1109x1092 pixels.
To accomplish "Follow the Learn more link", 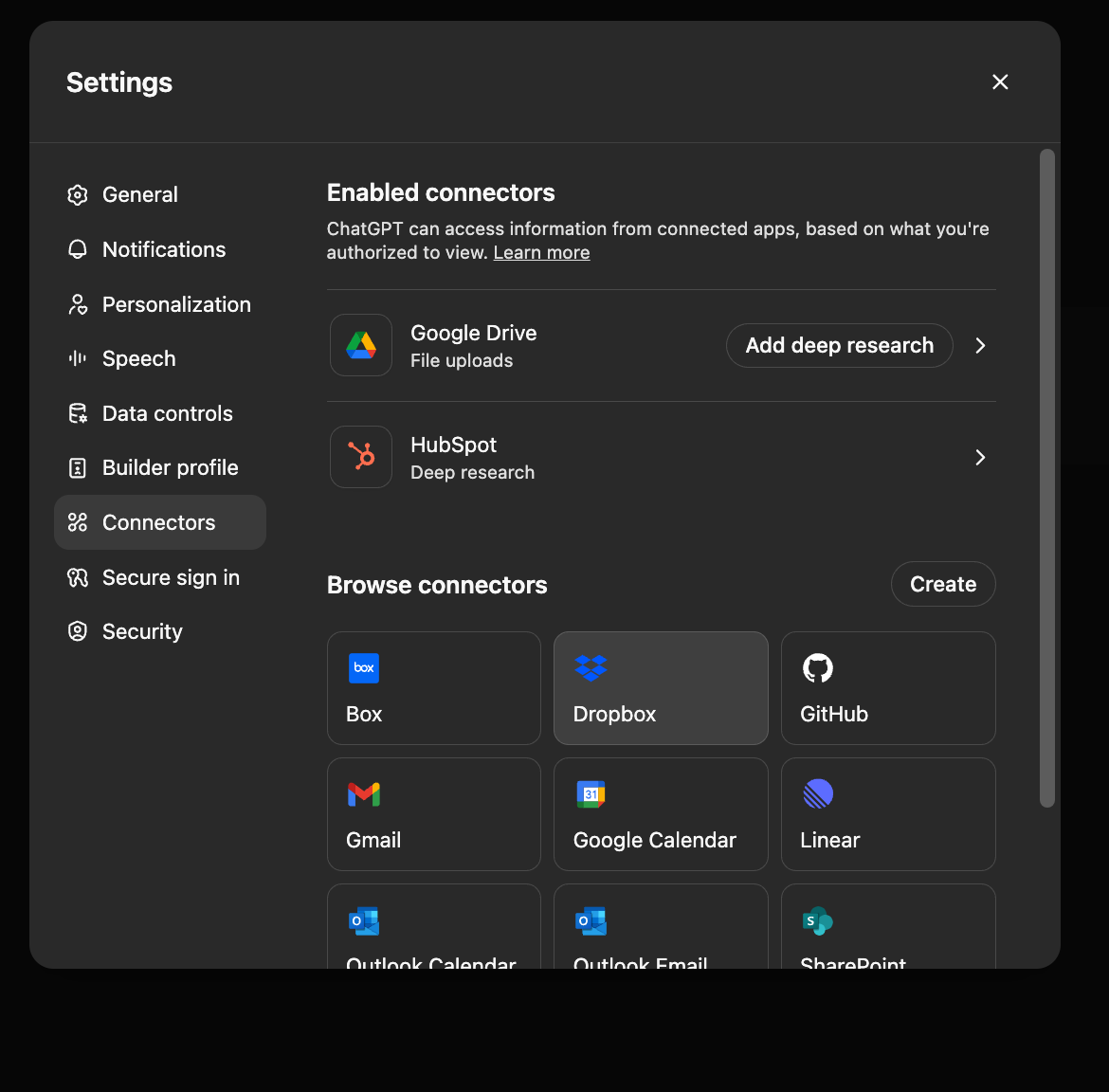I will 541,253.
